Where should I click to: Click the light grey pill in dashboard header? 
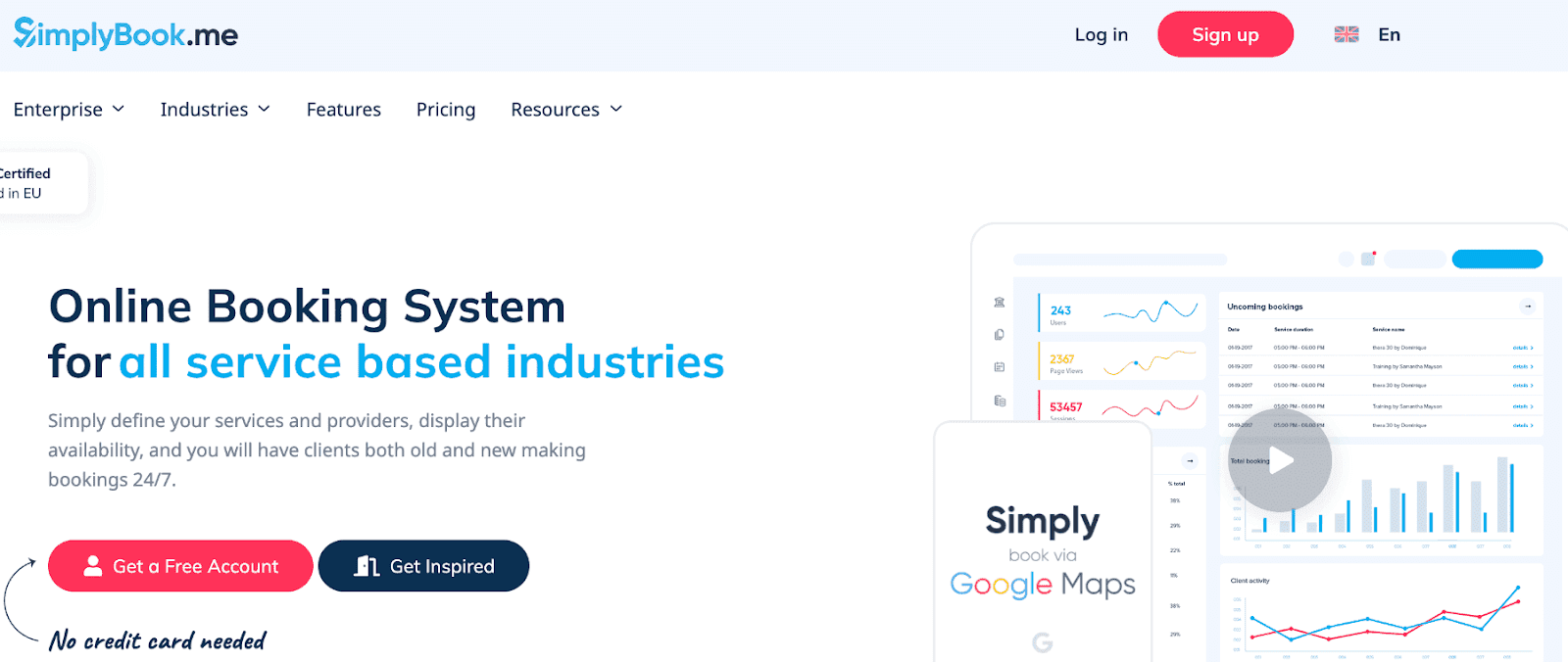pos(1415,260)
